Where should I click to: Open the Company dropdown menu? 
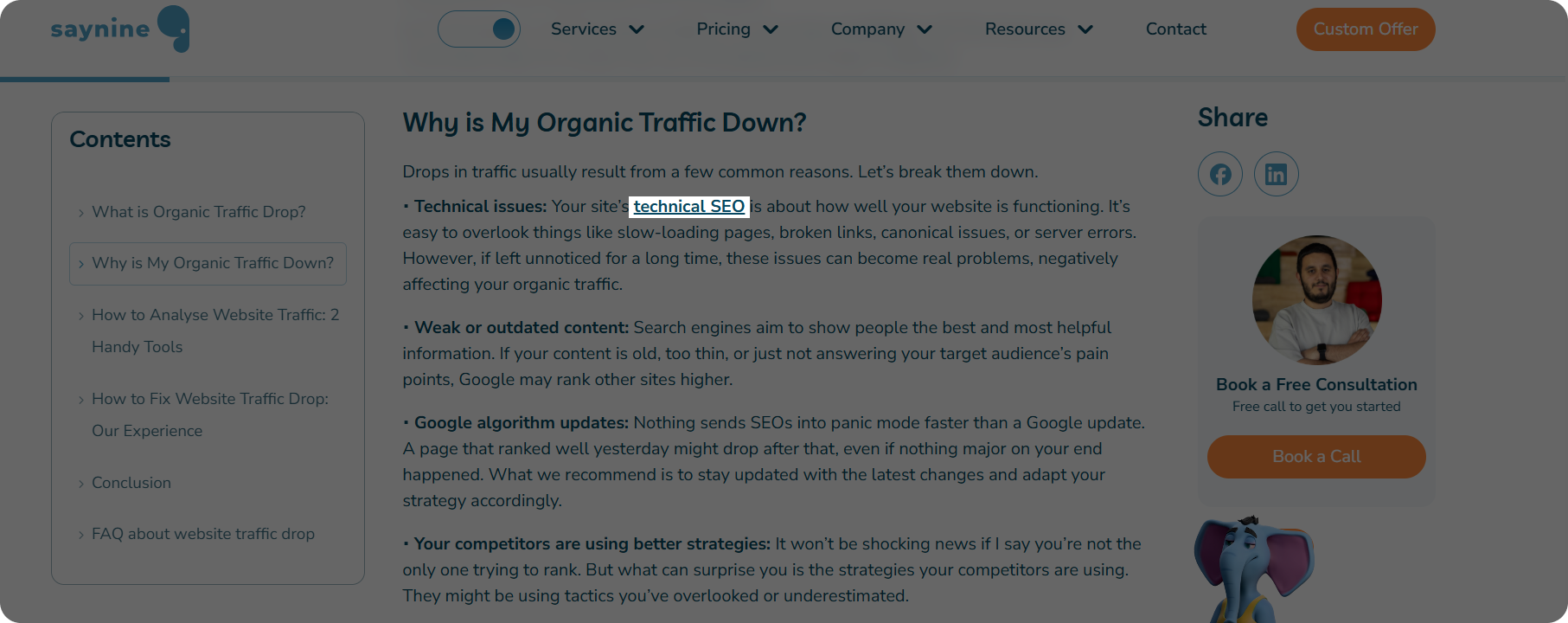tap(881, 29)
